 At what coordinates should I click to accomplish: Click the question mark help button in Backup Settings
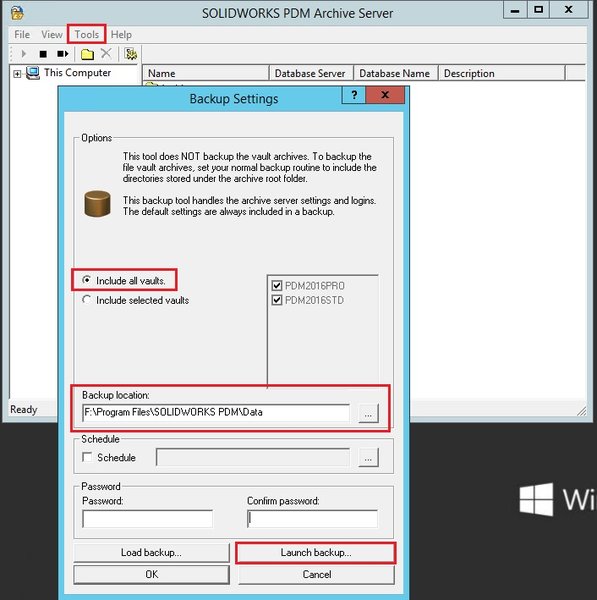pyautogui.click(x=354, y=95)
